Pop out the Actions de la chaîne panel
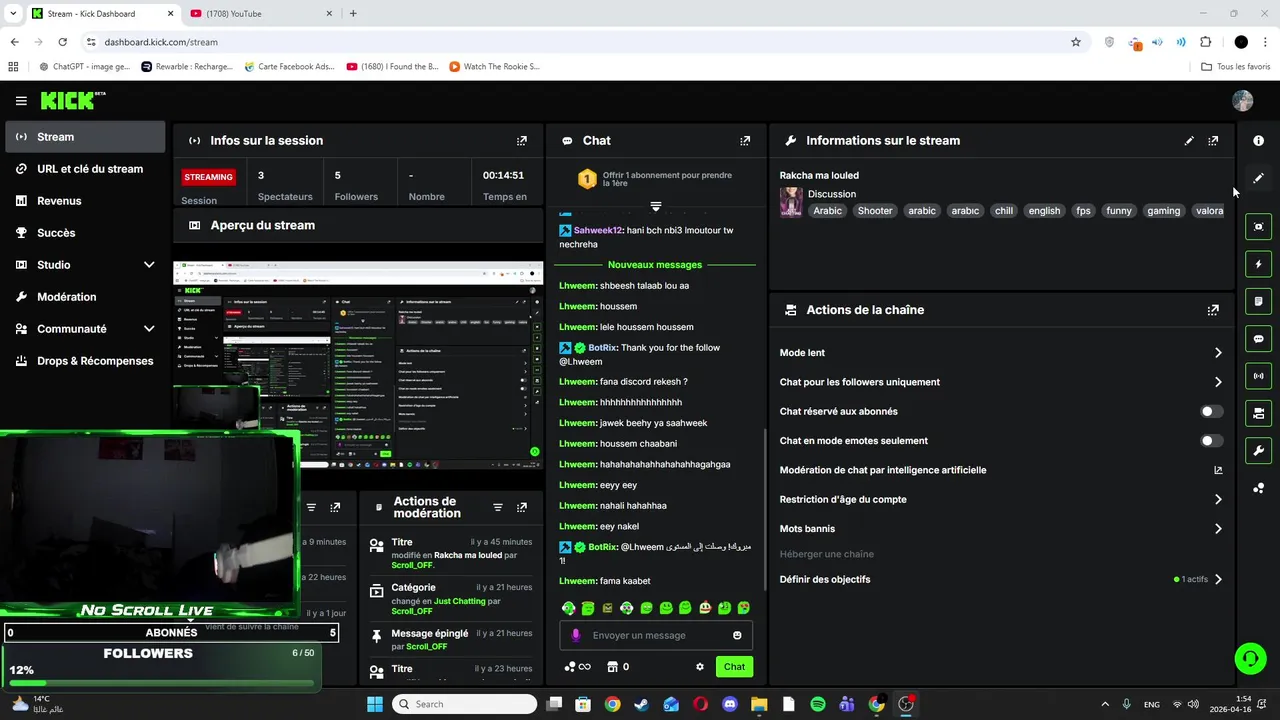This screenshot has width=1280, height=720. click(1213, 310)
